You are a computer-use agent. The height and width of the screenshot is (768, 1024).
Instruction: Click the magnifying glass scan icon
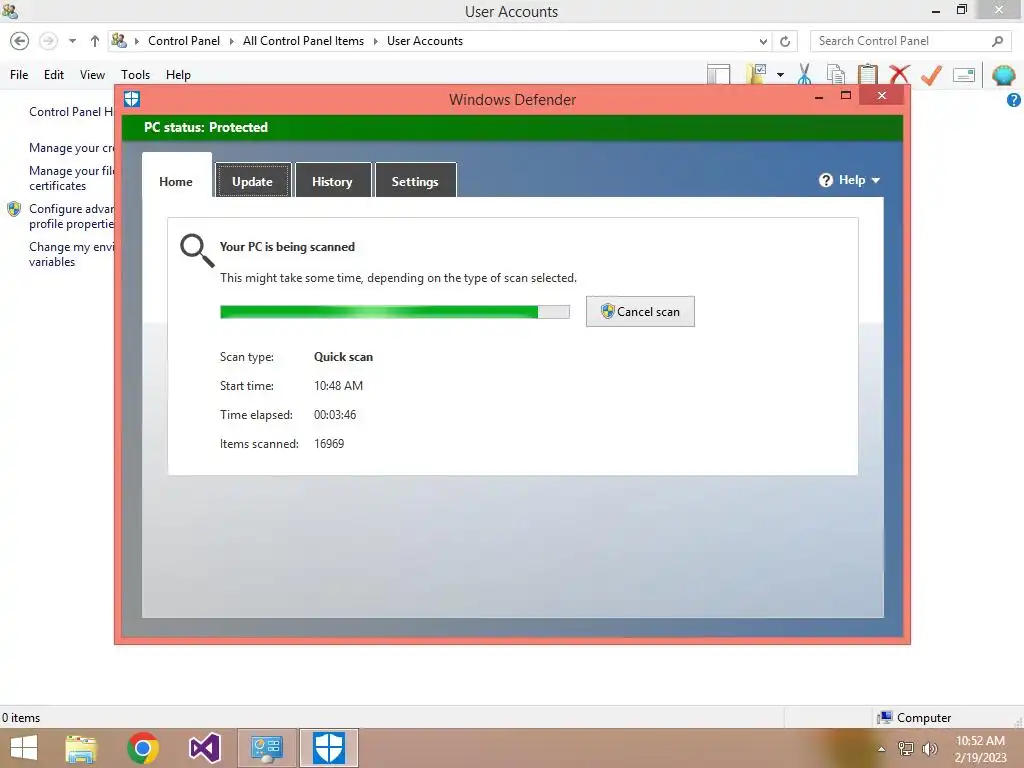point(197,251)
